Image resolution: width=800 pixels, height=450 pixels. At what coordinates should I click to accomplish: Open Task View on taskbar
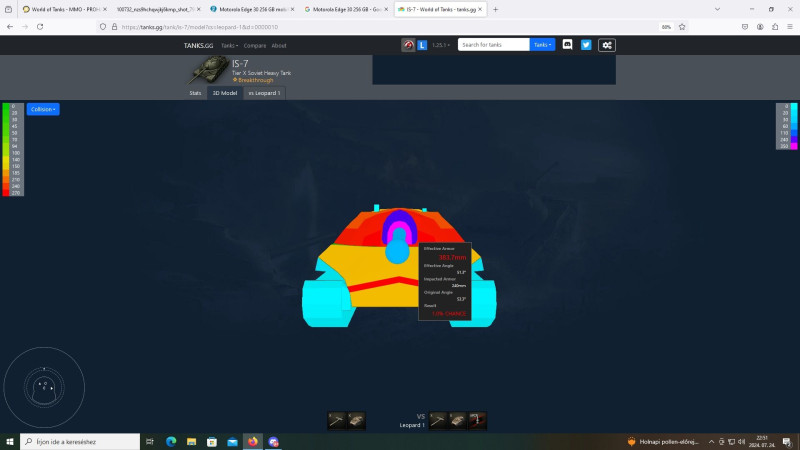coord(149,441)
